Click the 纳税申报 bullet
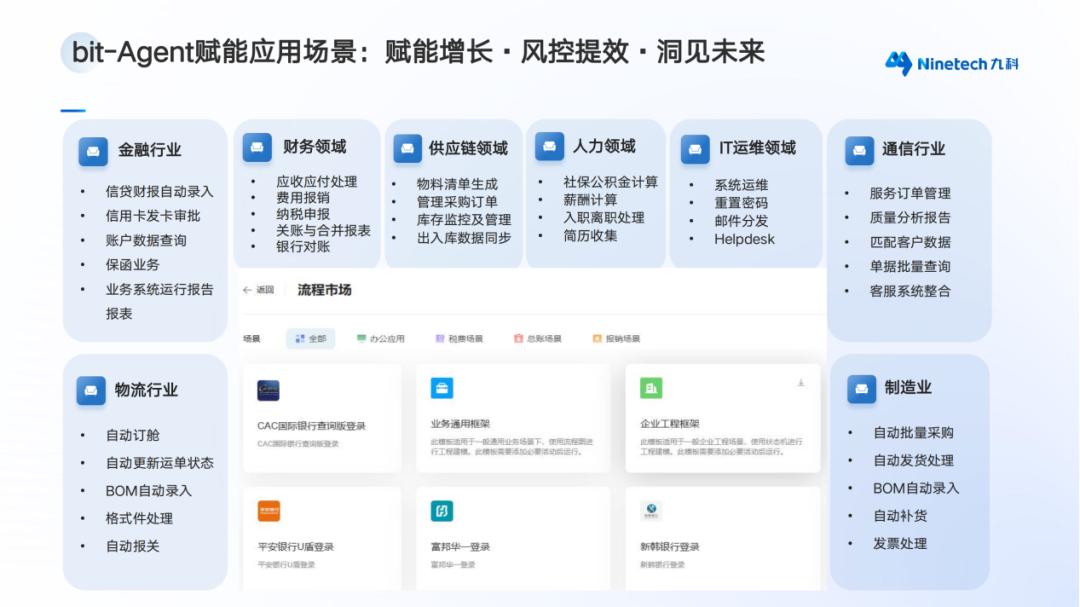 302,214
